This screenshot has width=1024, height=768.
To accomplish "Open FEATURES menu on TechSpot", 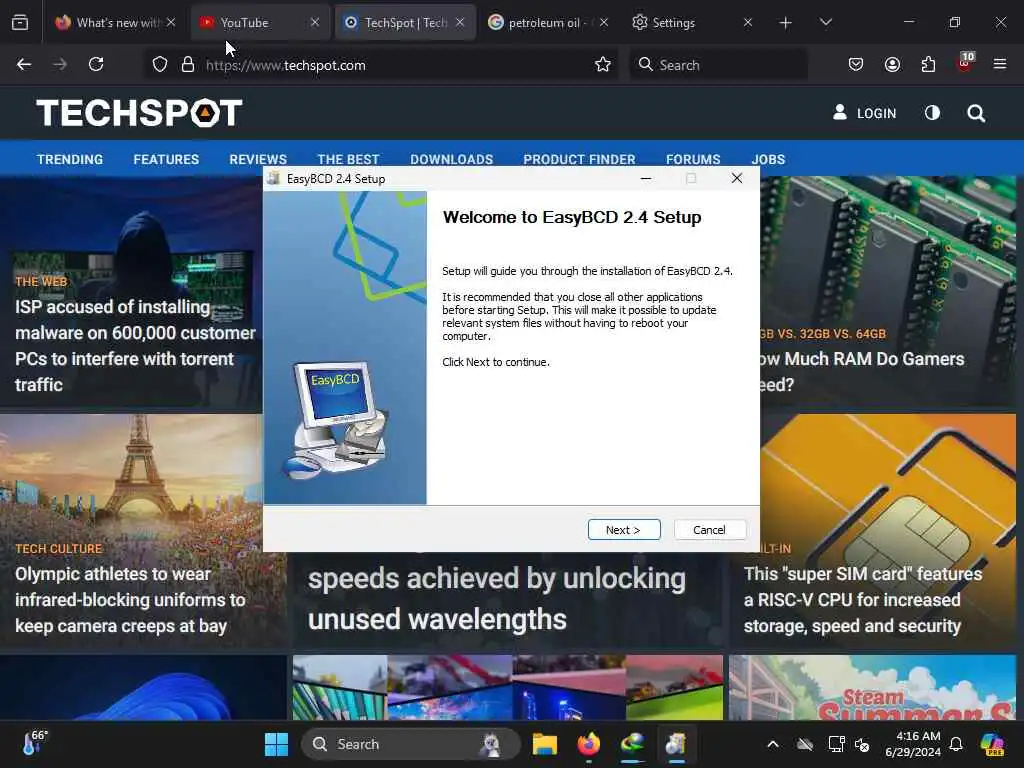I will 166,159.
